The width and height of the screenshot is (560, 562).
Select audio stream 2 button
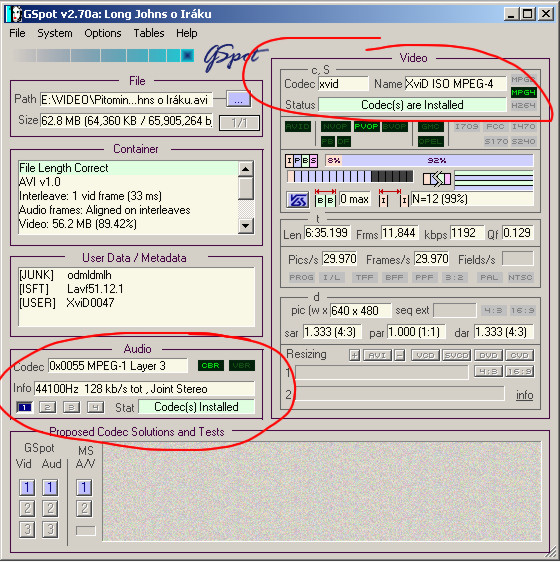click(47, 408)
